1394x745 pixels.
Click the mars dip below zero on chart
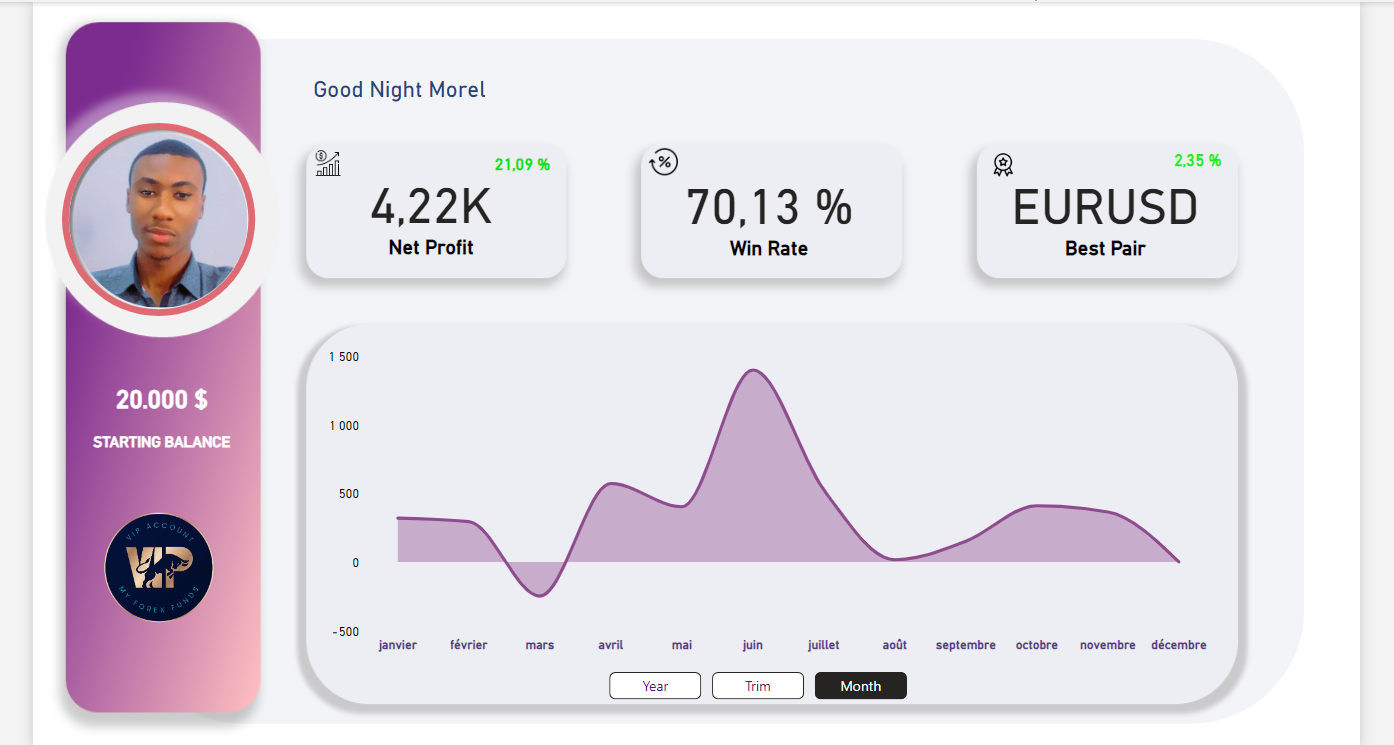tap(539, 594)
